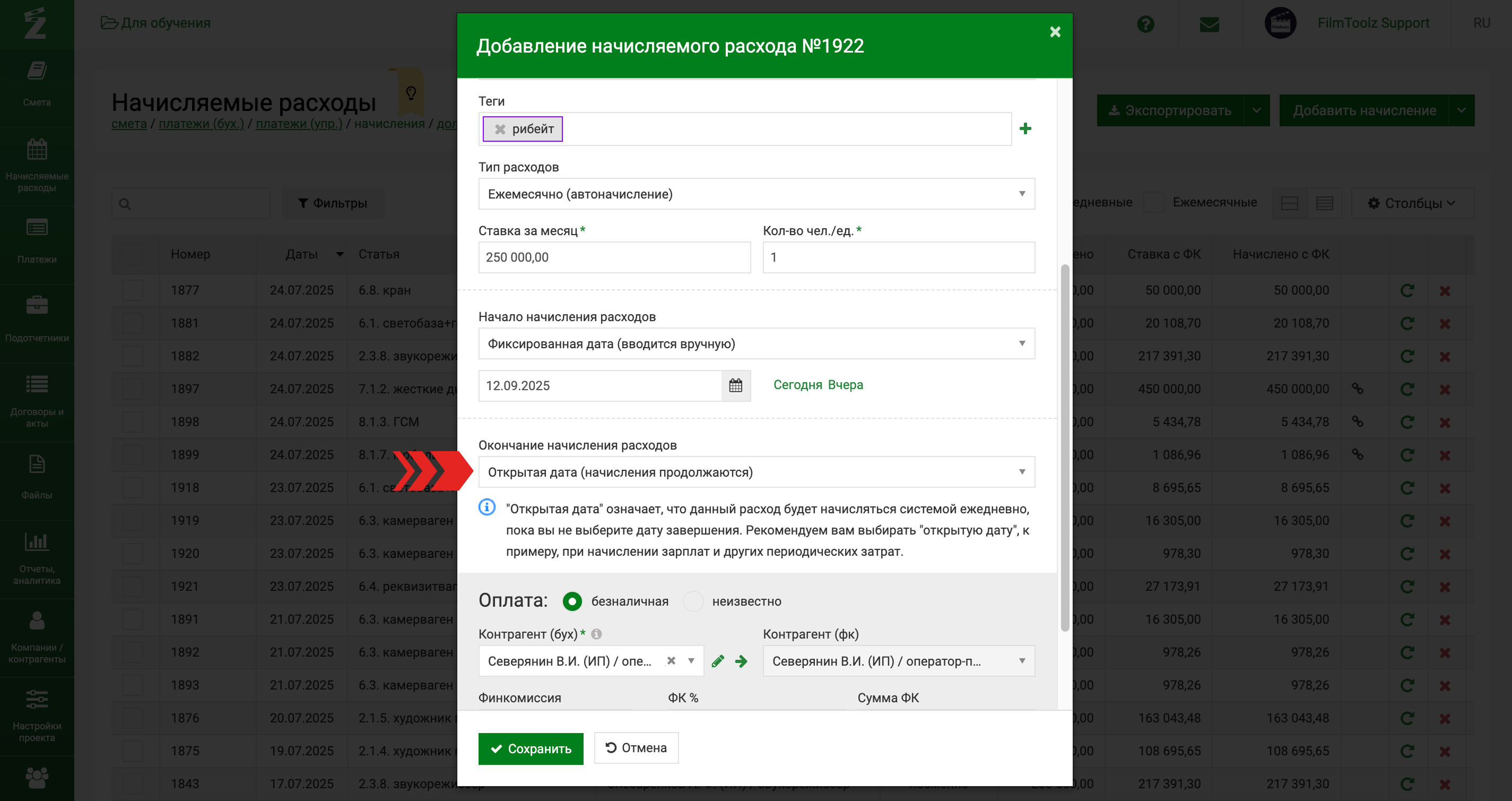
Task: Switch to compact table view icon
Action: (1289, 203)
